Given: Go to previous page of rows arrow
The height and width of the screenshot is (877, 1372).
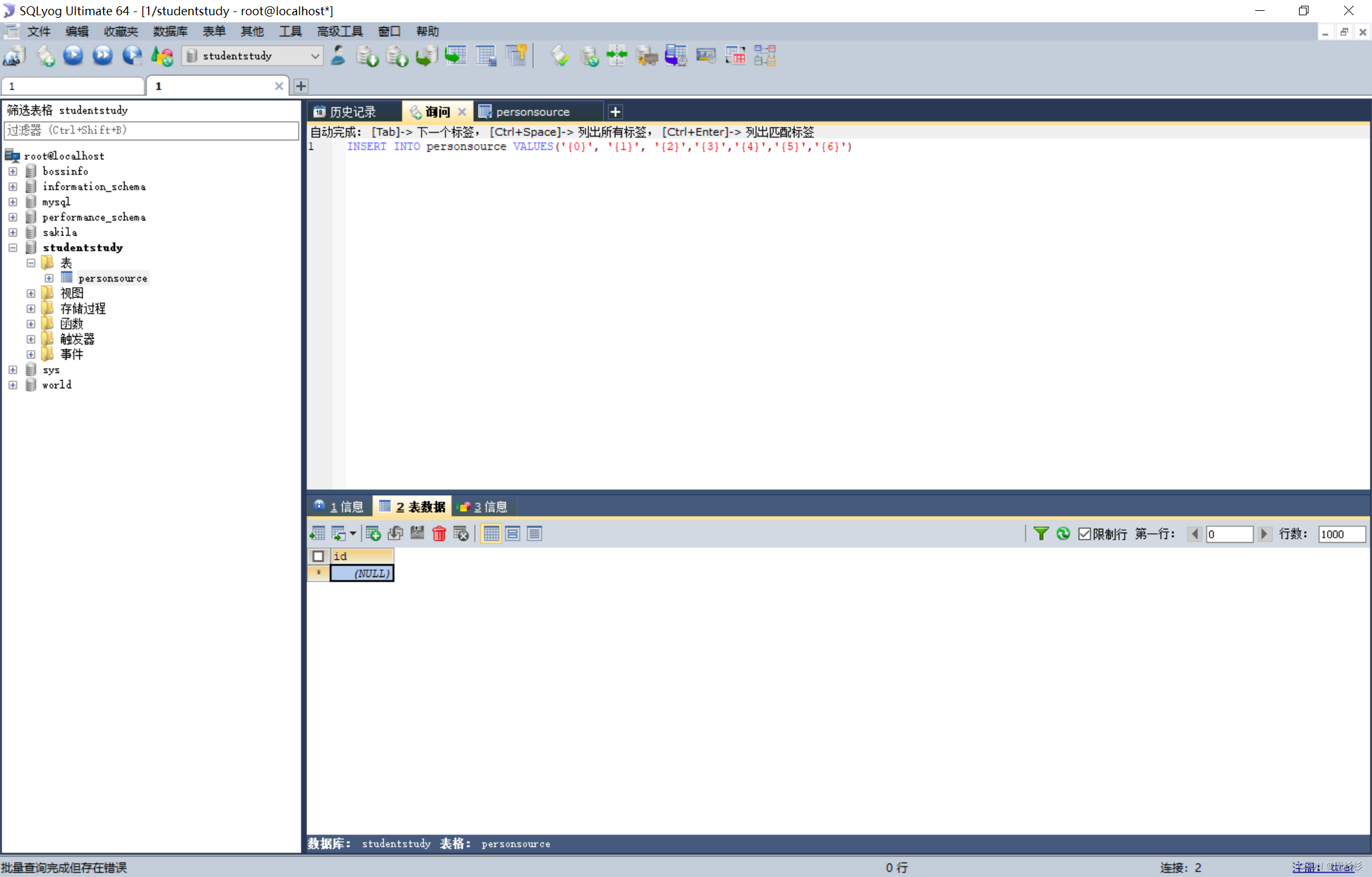Looking at the screenshot, I should pos(1195,534).
